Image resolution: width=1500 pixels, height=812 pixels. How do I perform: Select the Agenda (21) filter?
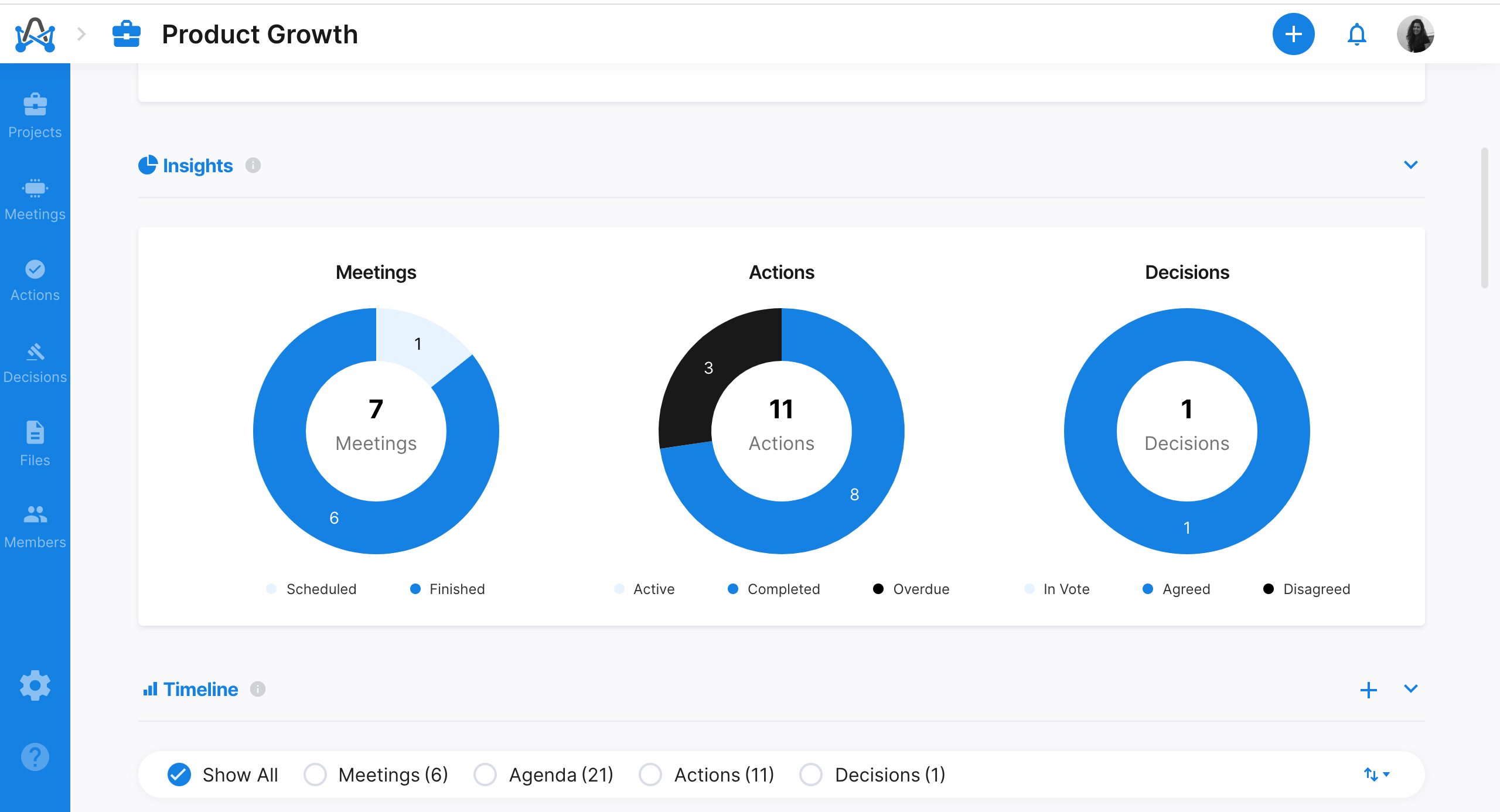485,775
